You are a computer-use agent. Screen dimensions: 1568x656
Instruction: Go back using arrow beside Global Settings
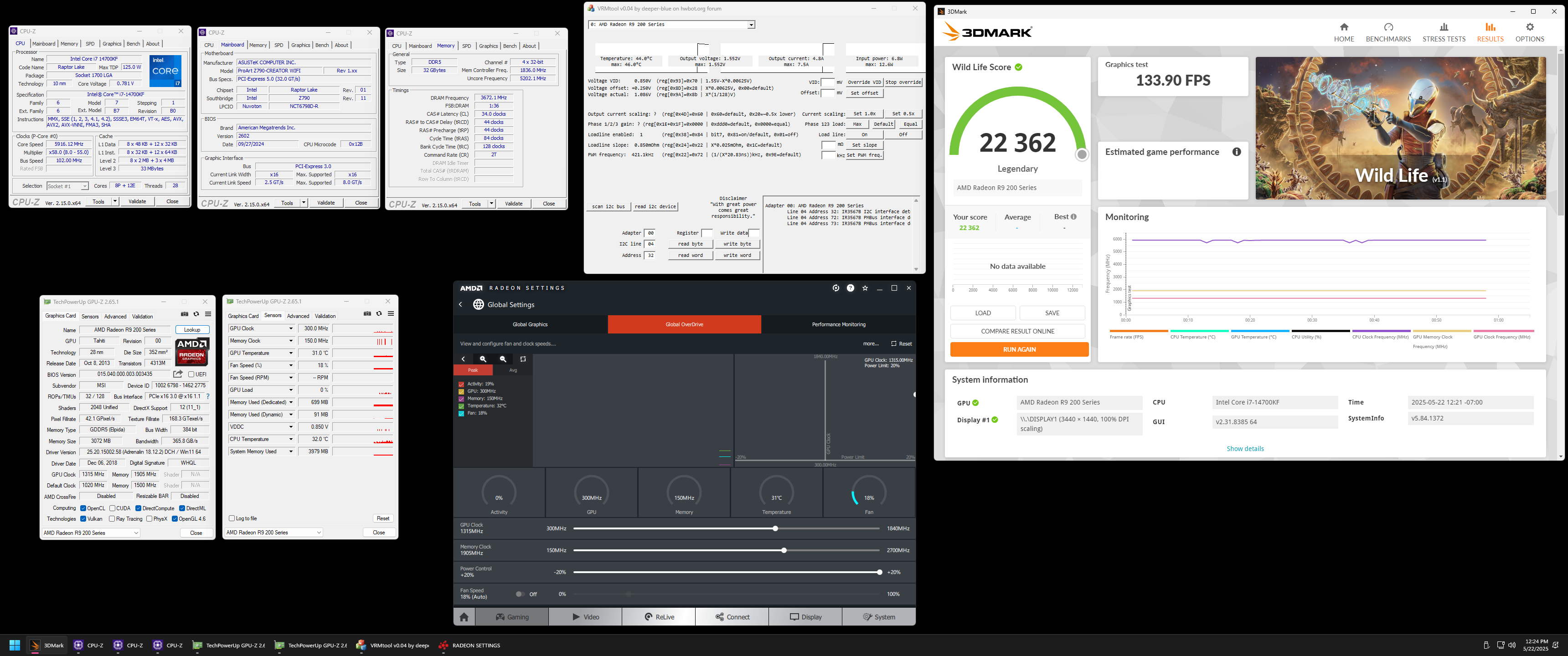[x=461, y=304]
